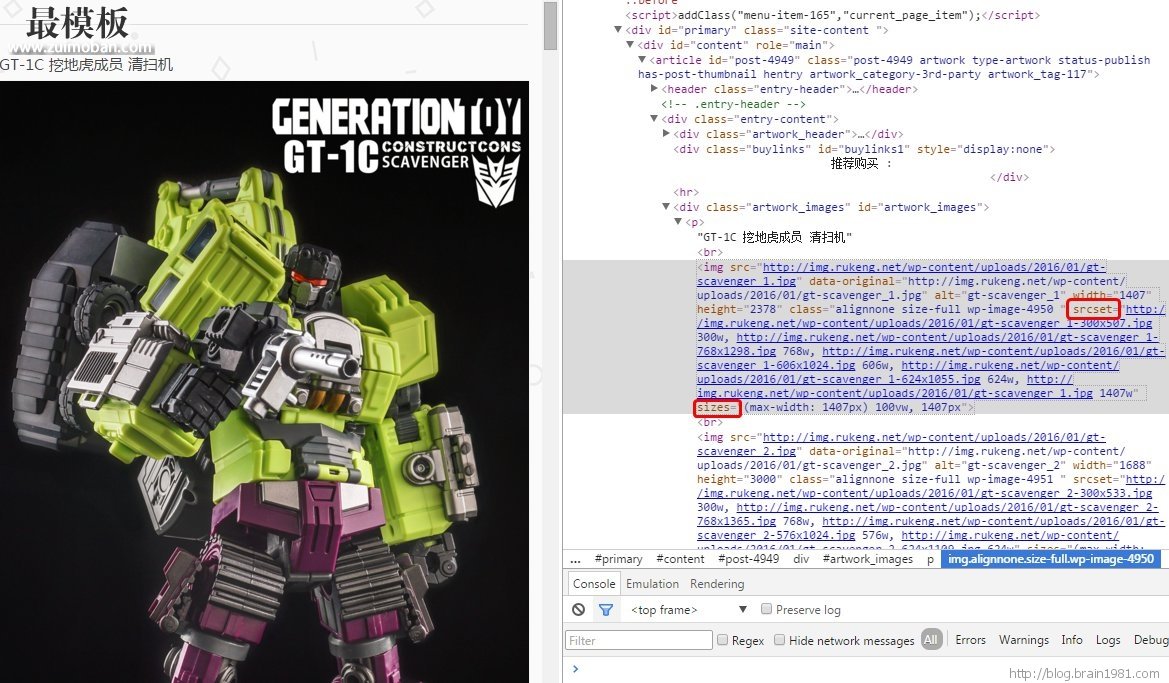Filter console to Warnings only

pyautogui.click(x=1024, y=640)
